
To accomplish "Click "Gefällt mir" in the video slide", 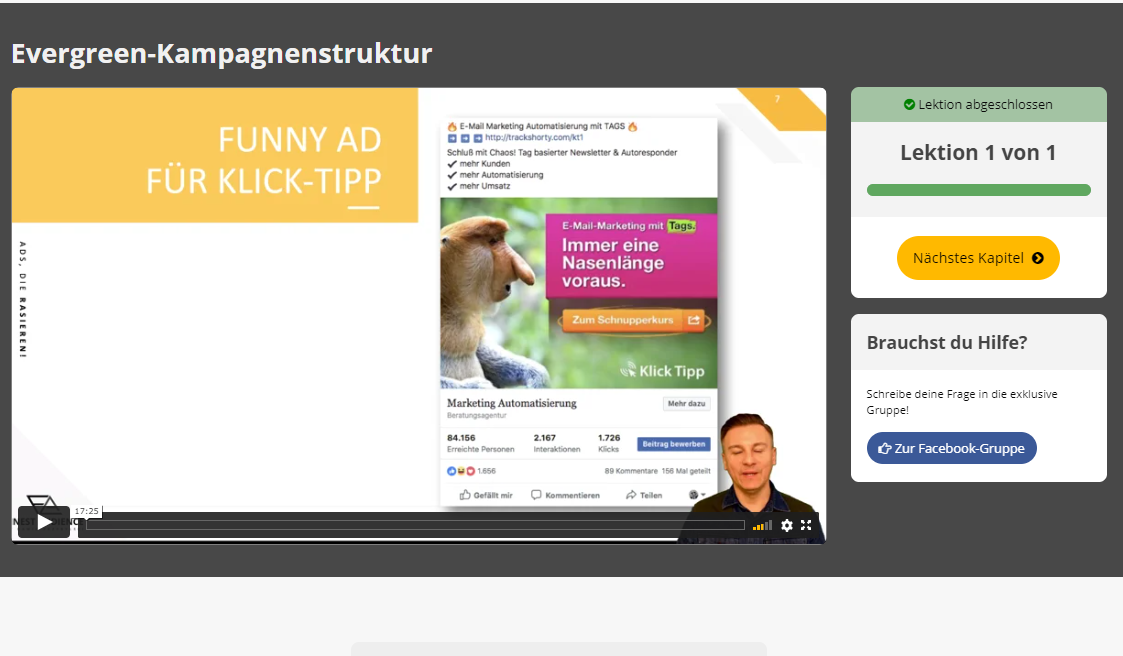I will click(x=486, y=495).
